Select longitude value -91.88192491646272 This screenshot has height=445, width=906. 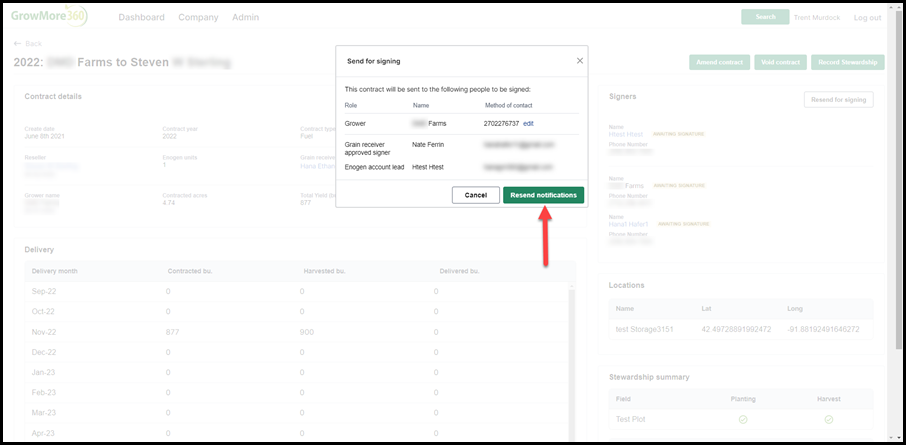pos(823,329)
